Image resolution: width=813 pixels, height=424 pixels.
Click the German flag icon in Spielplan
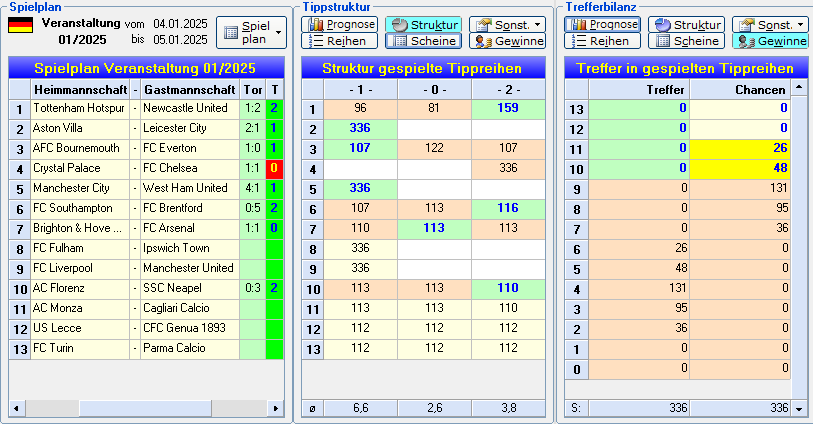21,25
